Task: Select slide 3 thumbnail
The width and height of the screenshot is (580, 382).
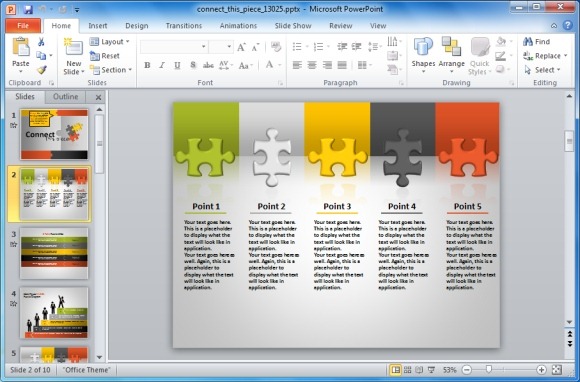Action: 54,253
